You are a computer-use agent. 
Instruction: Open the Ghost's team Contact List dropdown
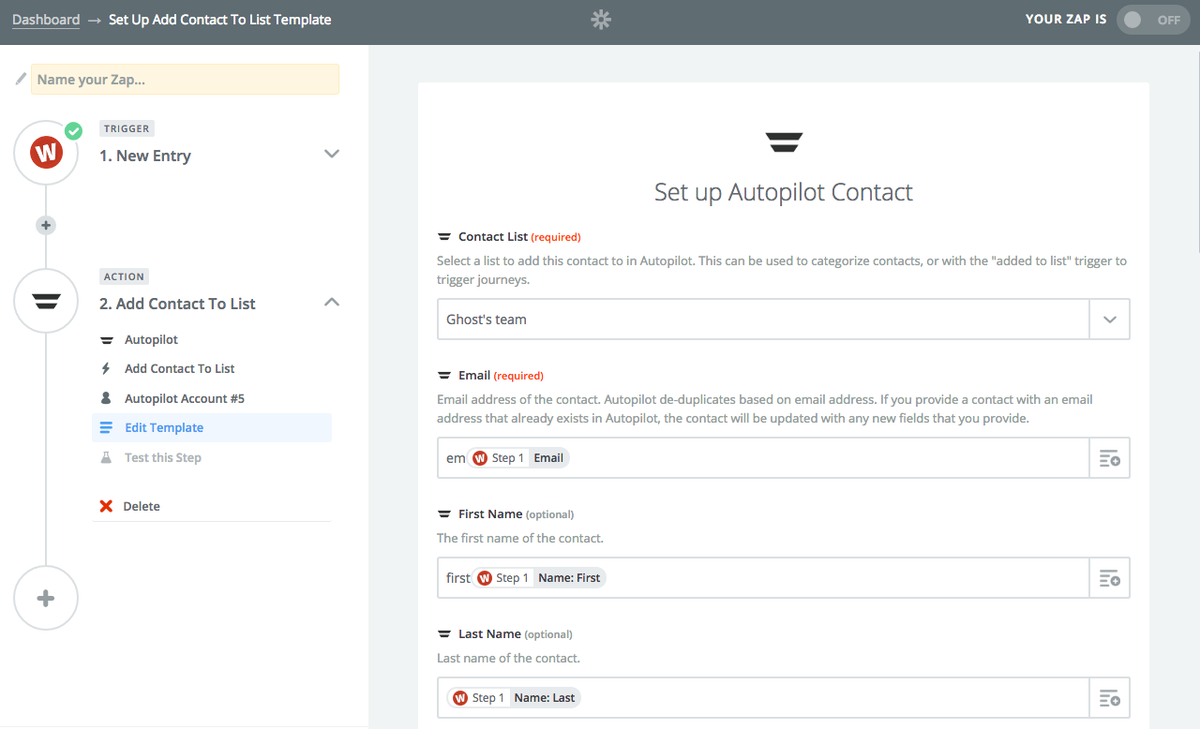pos(1109,318)
